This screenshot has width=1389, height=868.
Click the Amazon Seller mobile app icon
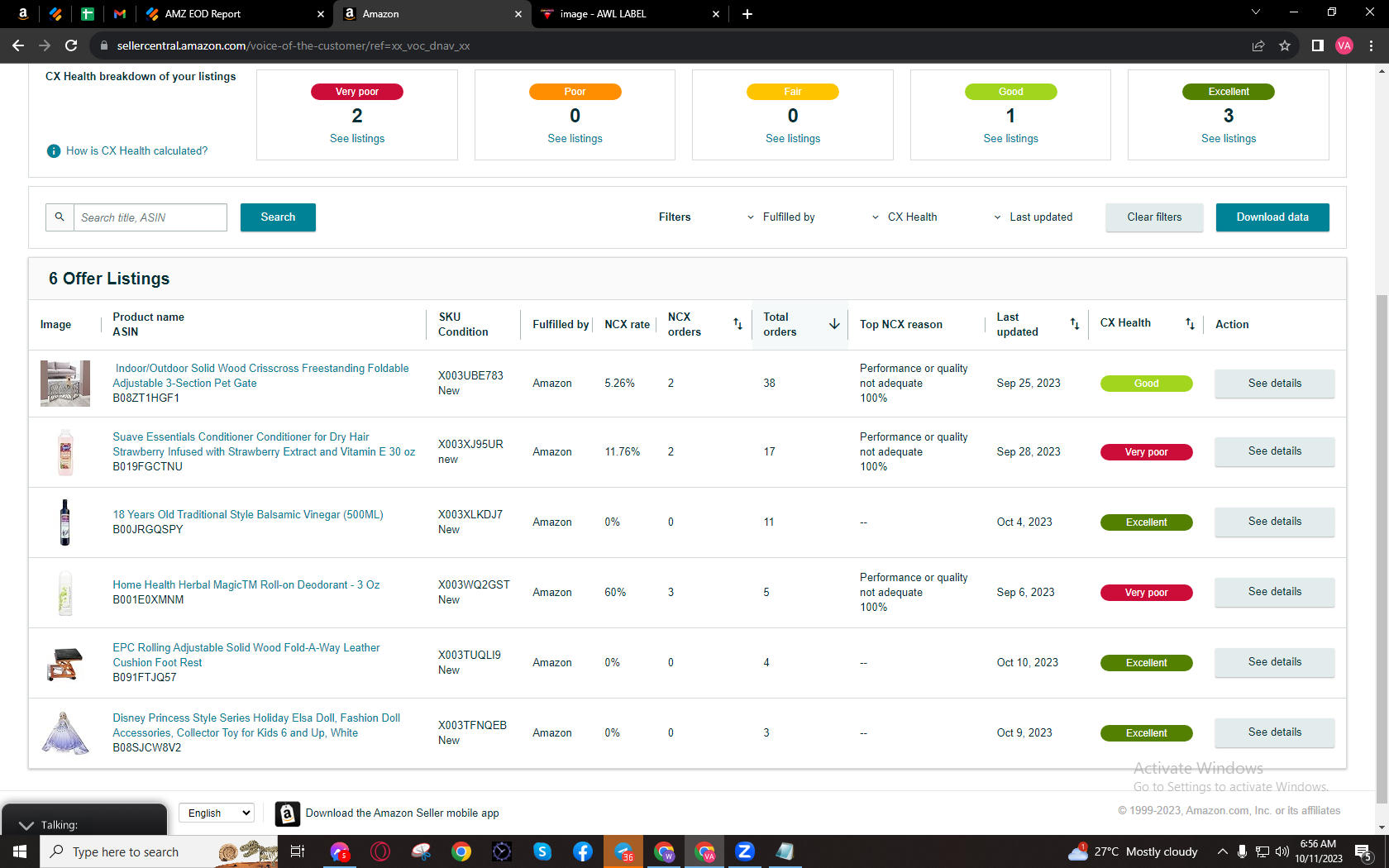point(287,813)
